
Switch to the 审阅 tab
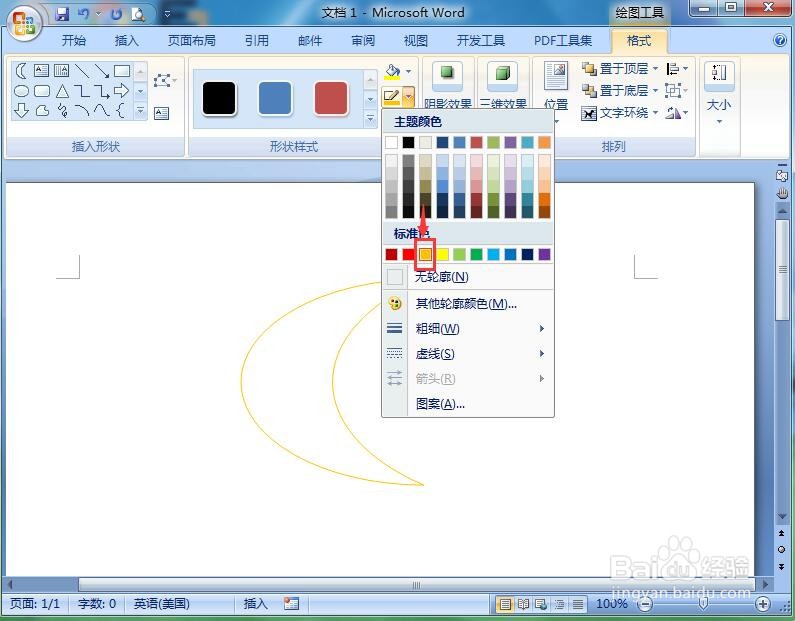[363, 41]
